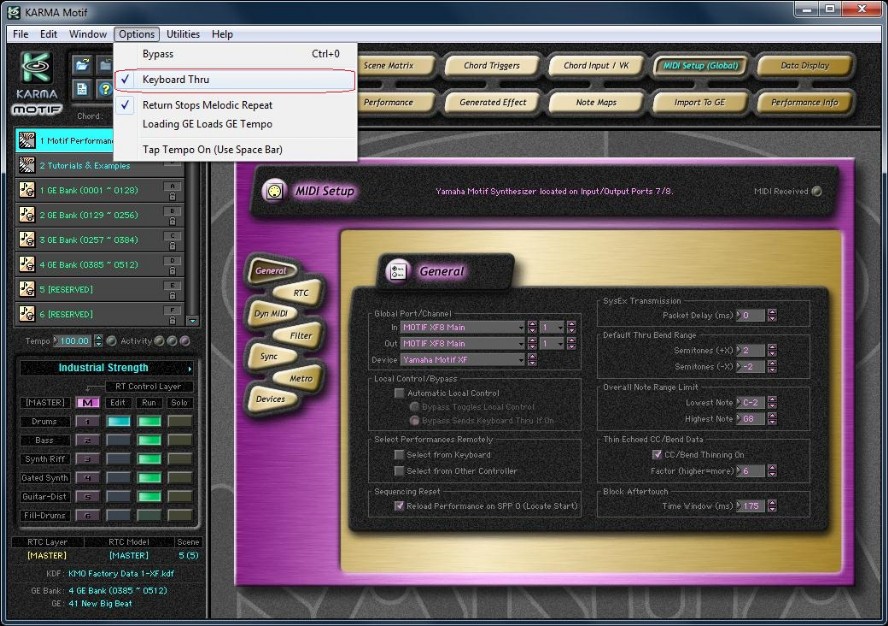Click the document page icon beside help
This screenshot has height=626, width=888.
pyautogui.click(x=81, y=89)
